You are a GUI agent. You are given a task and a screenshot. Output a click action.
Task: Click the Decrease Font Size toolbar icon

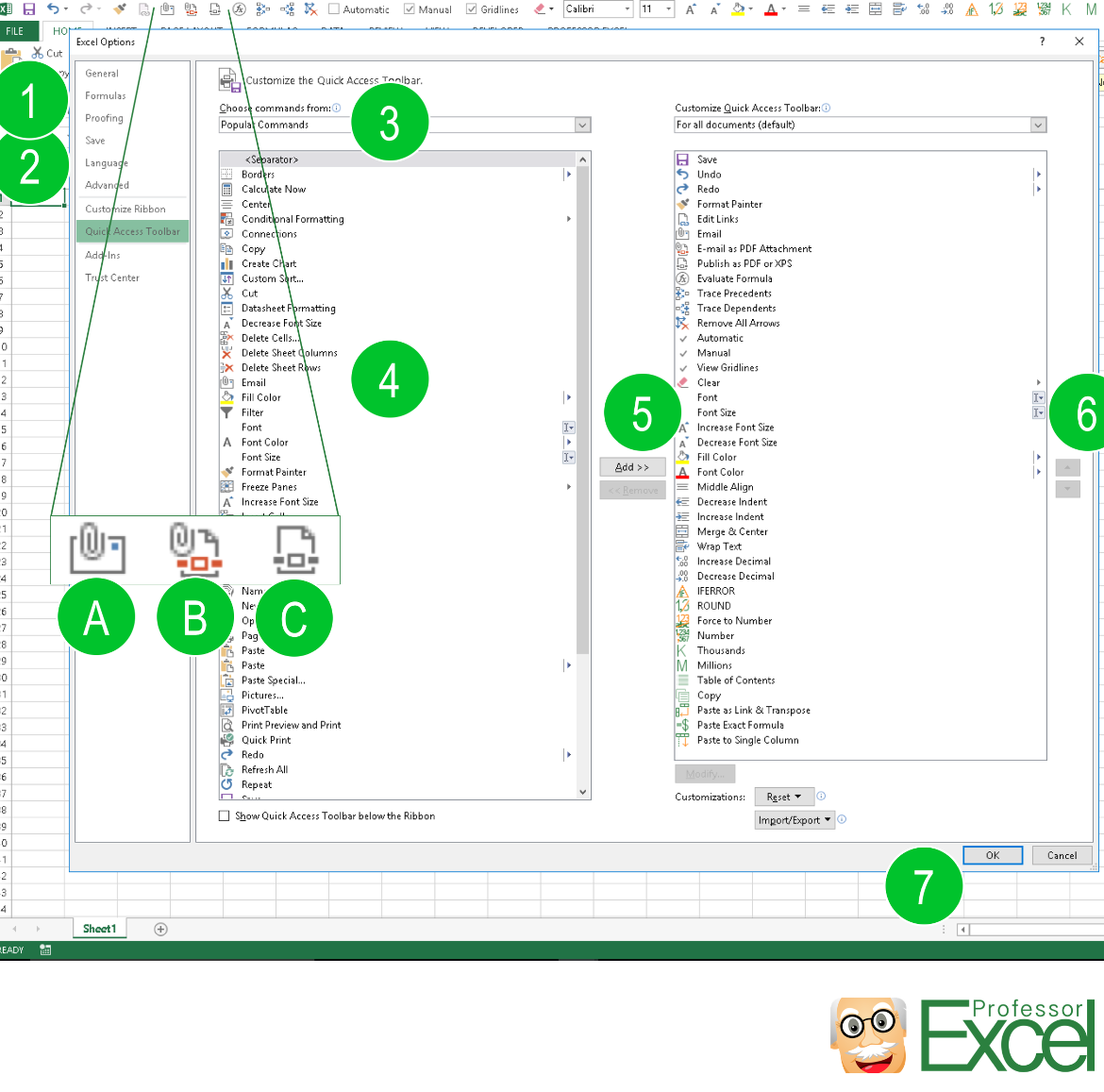point(714,9)
